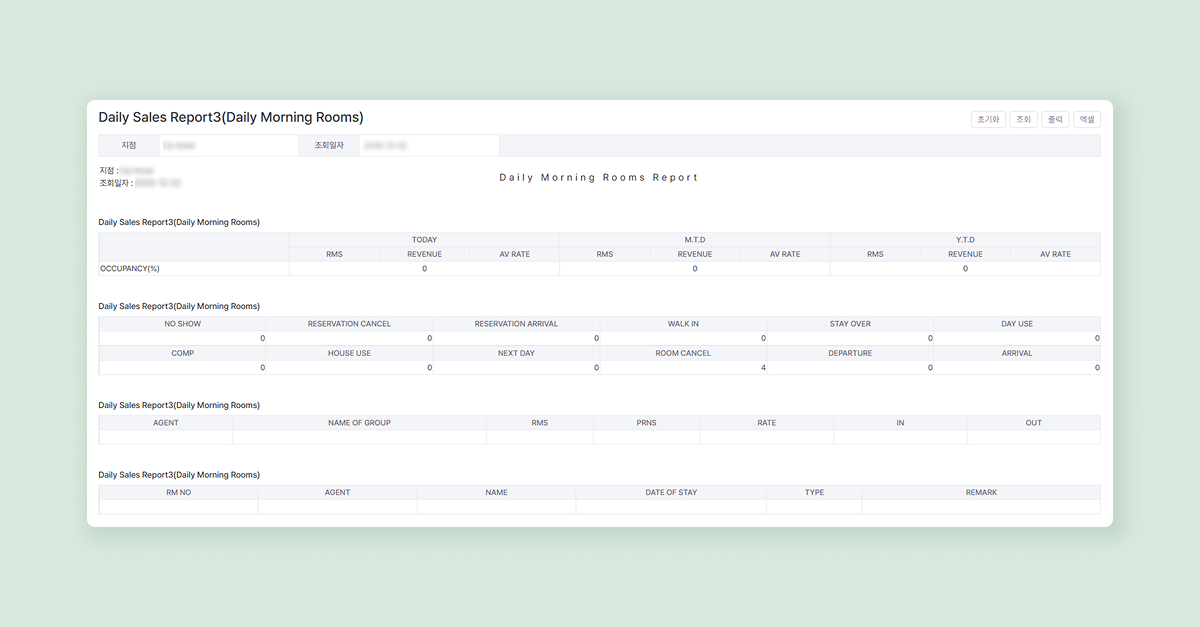Click the Y.T.D column group header
This screenshot has height=627, width=1200.
(965, 240)
